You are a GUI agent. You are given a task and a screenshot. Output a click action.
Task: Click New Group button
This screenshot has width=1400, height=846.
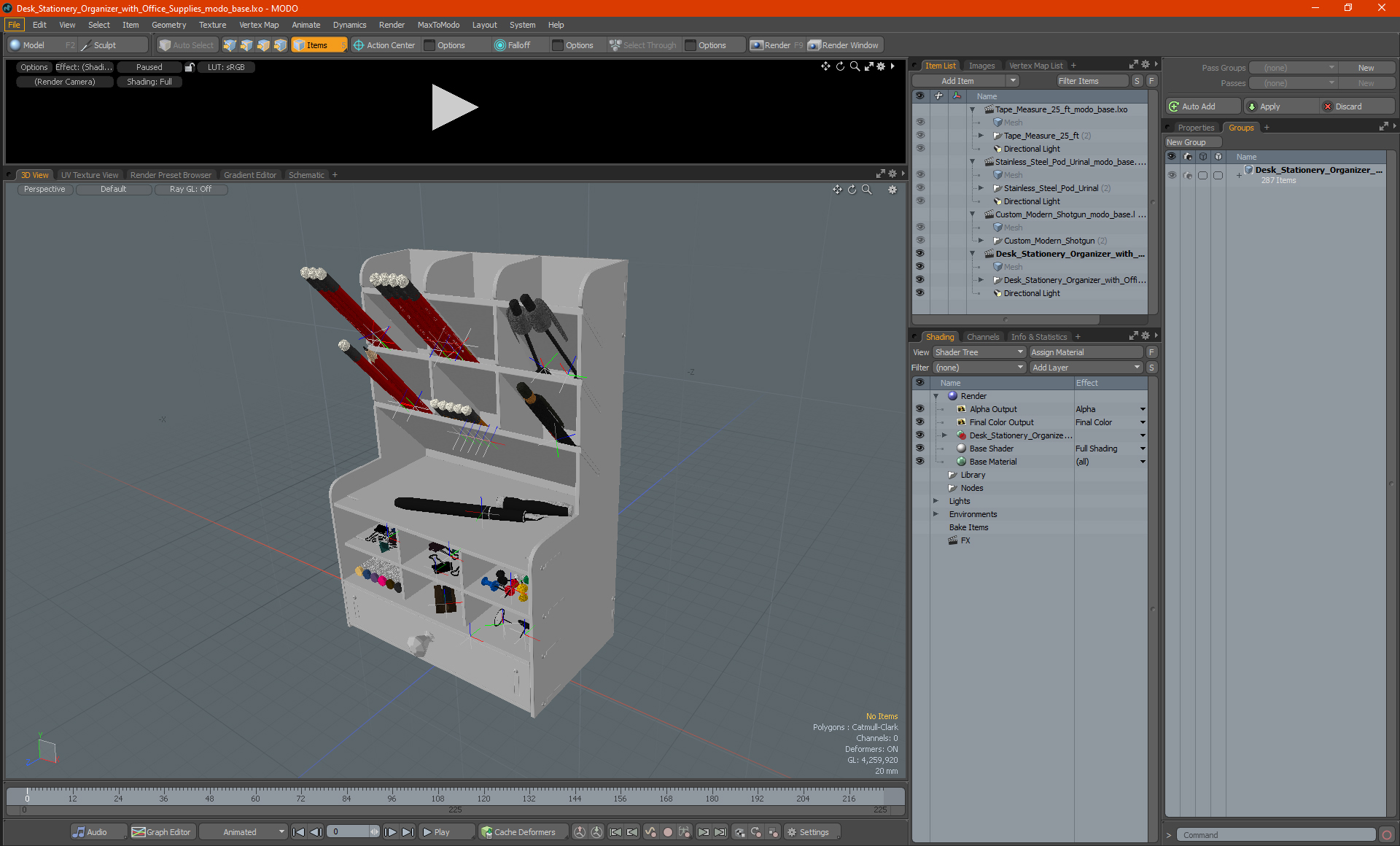[x=1193, y=142]
